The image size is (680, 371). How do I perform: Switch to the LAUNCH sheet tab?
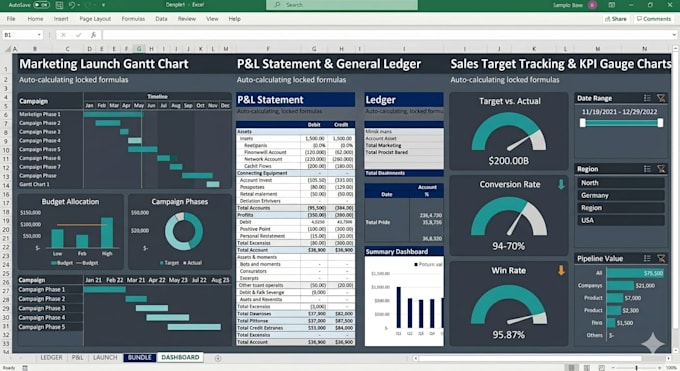pyautogui.click(x=105, y=358)
